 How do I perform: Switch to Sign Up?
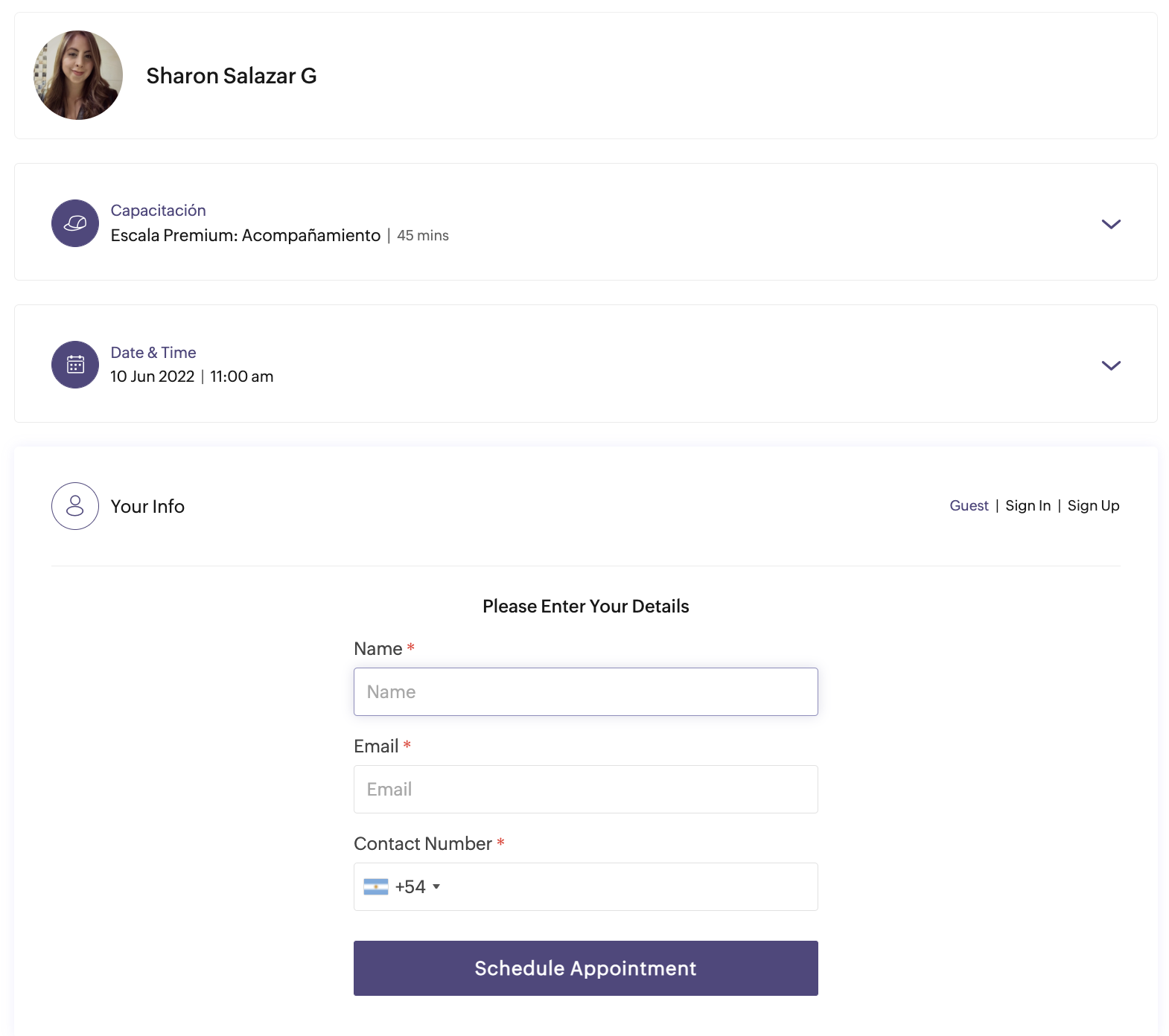[1093, 505]
